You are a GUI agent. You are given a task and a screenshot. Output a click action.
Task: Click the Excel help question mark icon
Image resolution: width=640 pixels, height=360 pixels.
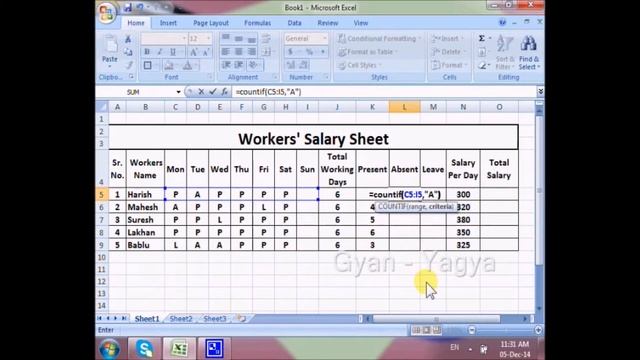[502, 23]
